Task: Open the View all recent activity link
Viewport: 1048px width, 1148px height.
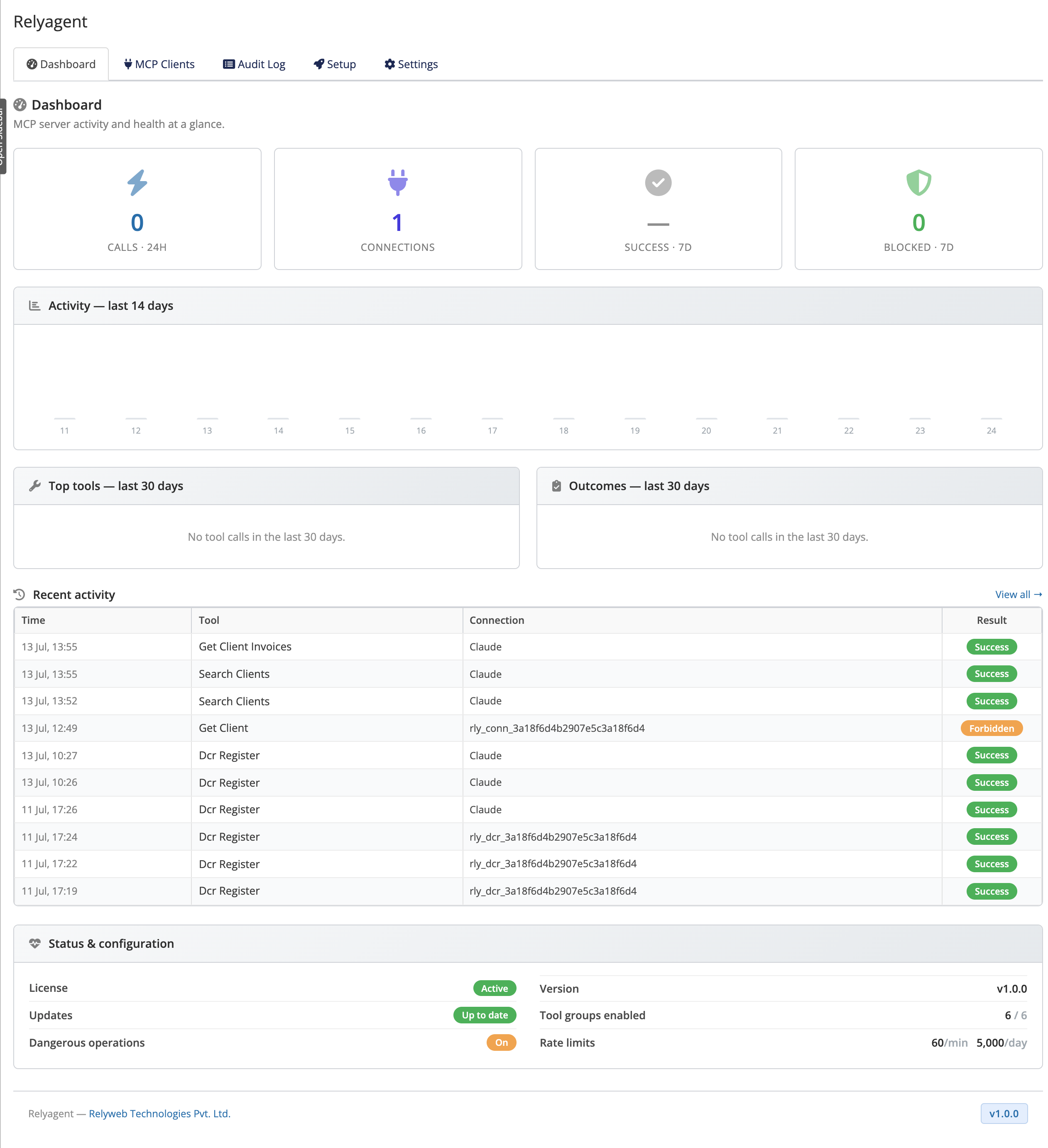Action: pos(1018,594)
